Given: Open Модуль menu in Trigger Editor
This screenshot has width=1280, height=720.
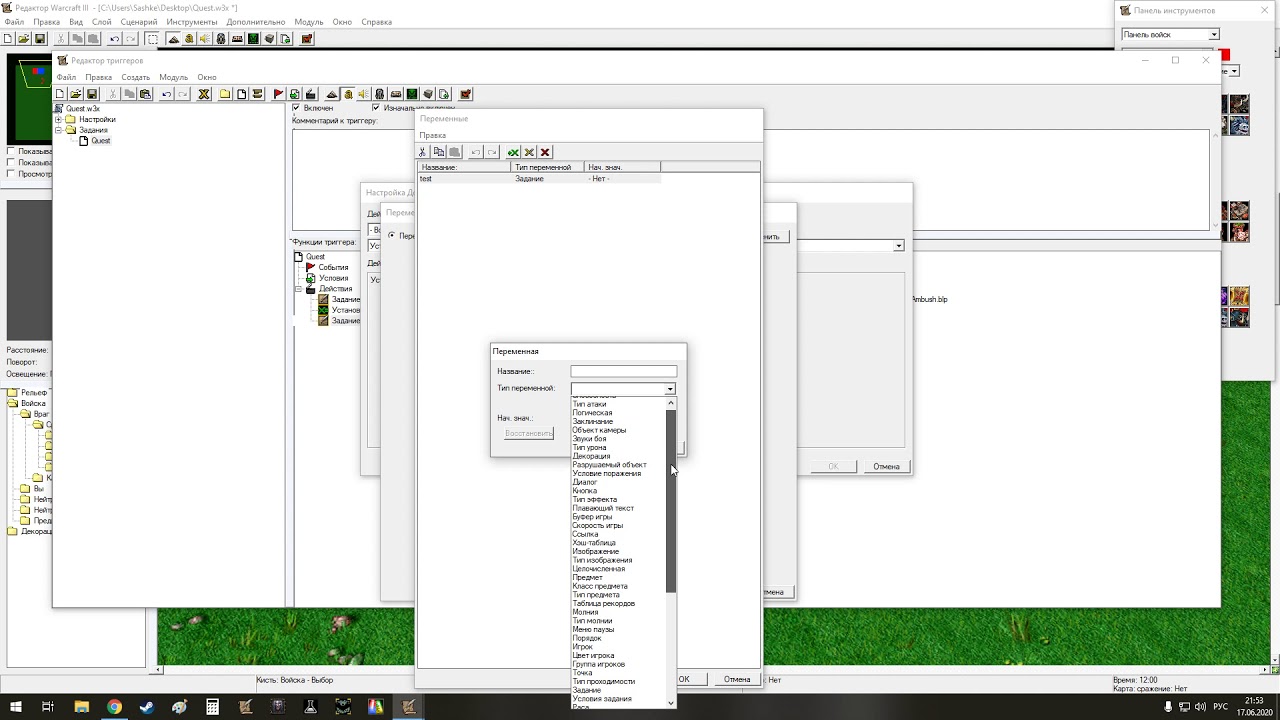Looking at the screenshot, I should pyautogui.click(x=174, y=77).
